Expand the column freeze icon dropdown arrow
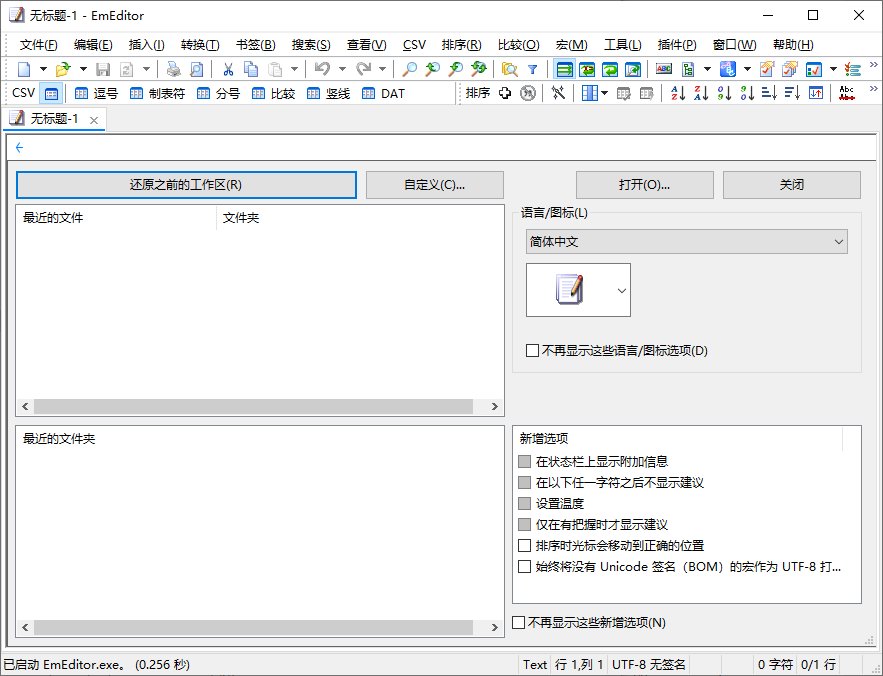 click(x=605, y=93)
